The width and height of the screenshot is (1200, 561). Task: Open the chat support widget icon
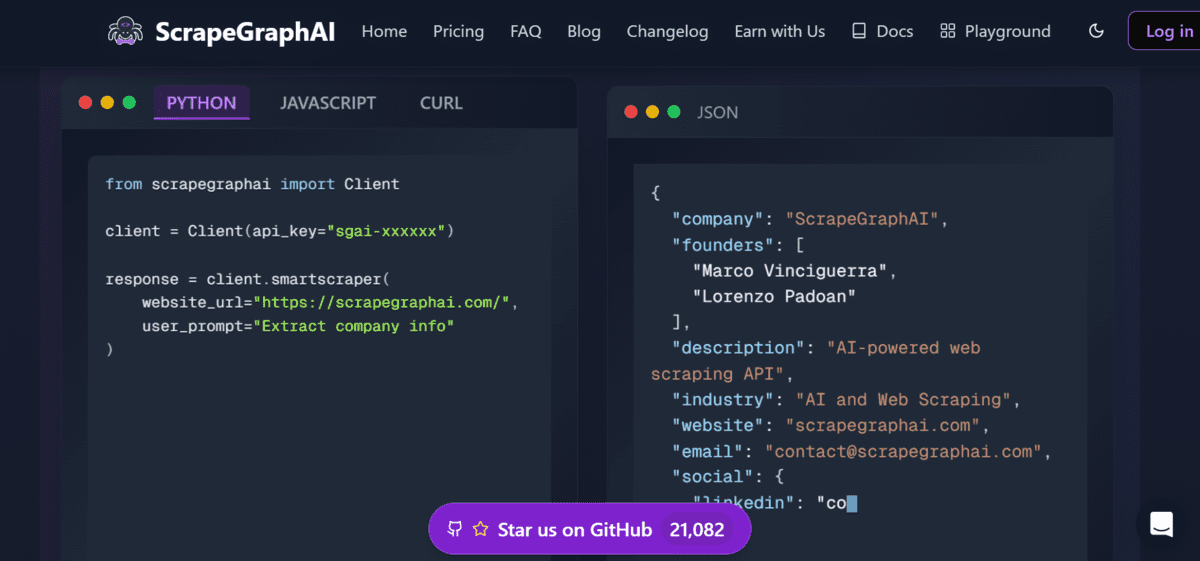(1161, 524)
